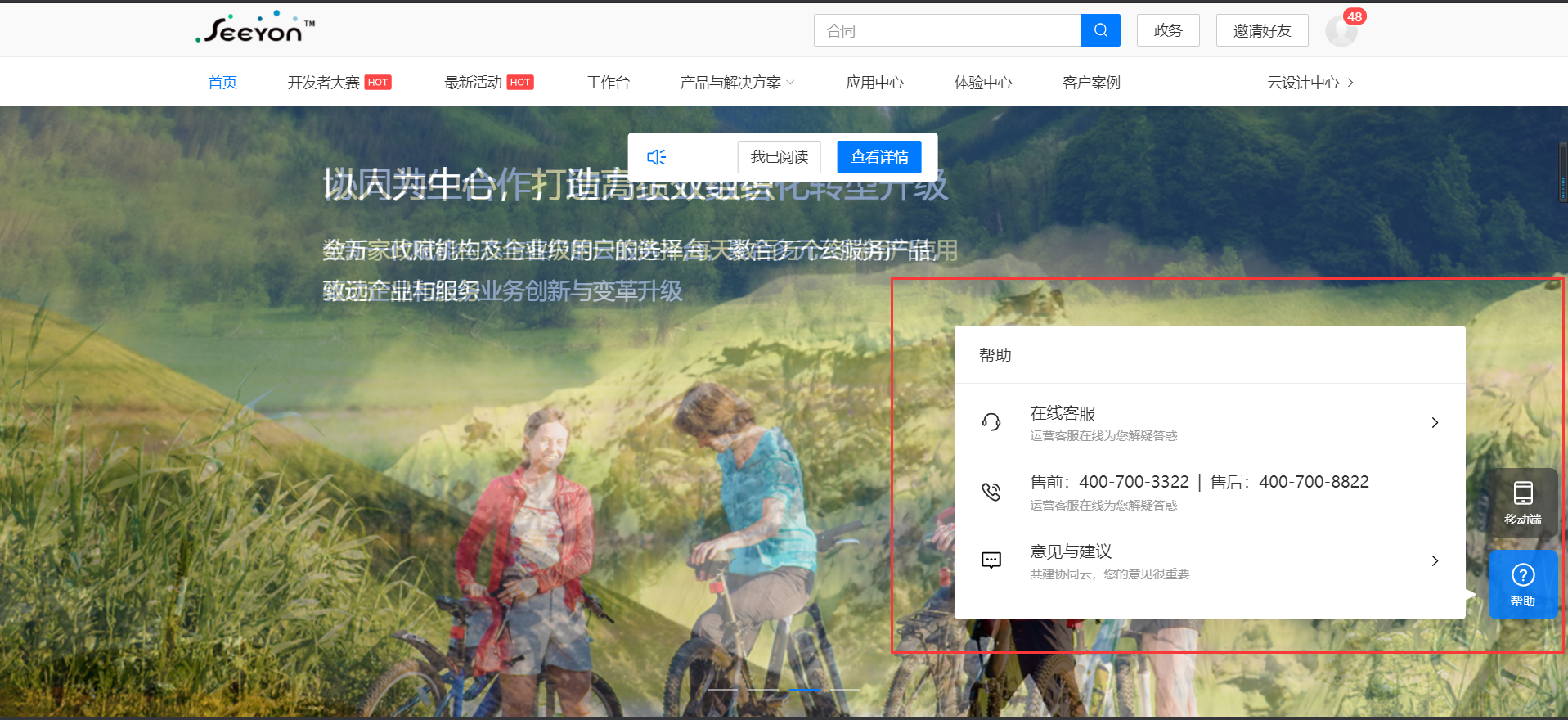Click the blue search magnifier button
The width and height of the screenshot is (1568, 720).
pos(1100,30)
